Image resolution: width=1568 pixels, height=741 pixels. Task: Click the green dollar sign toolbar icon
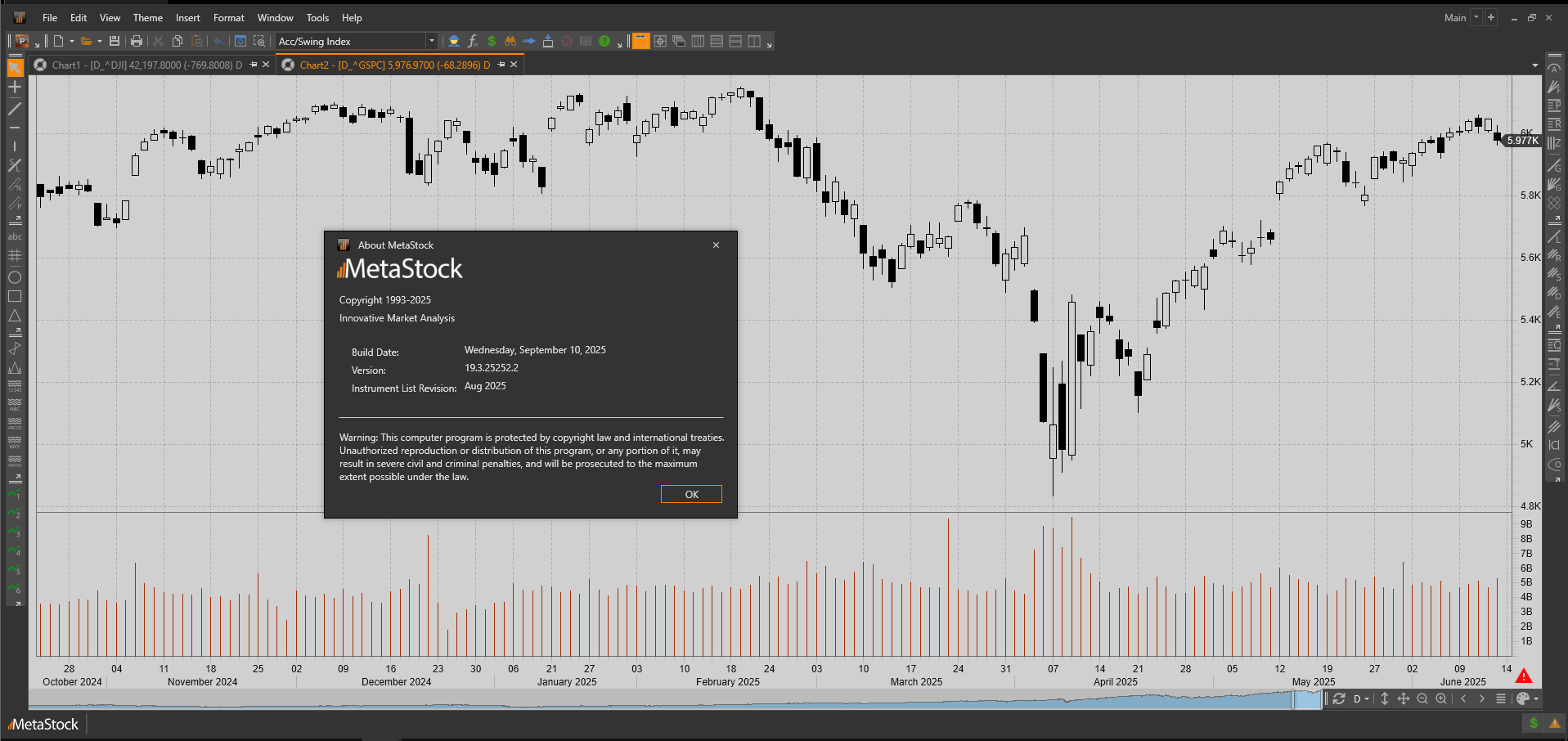[492, 41]
